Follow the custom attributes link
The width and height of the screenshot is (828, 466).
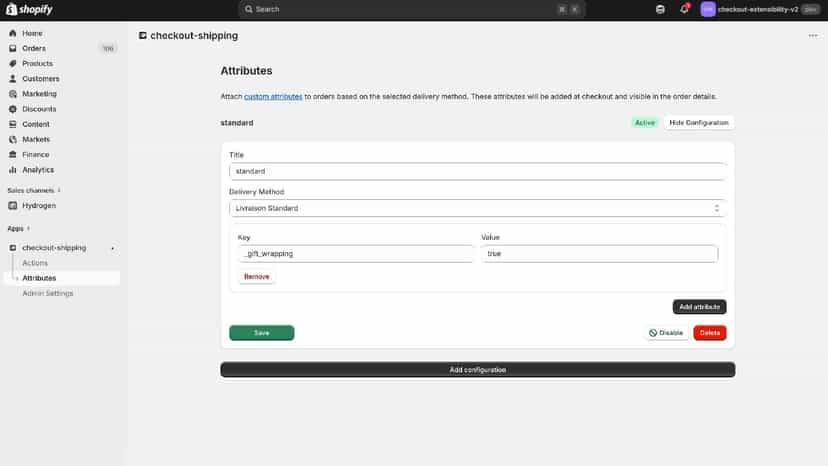click(x=273, y=97)
